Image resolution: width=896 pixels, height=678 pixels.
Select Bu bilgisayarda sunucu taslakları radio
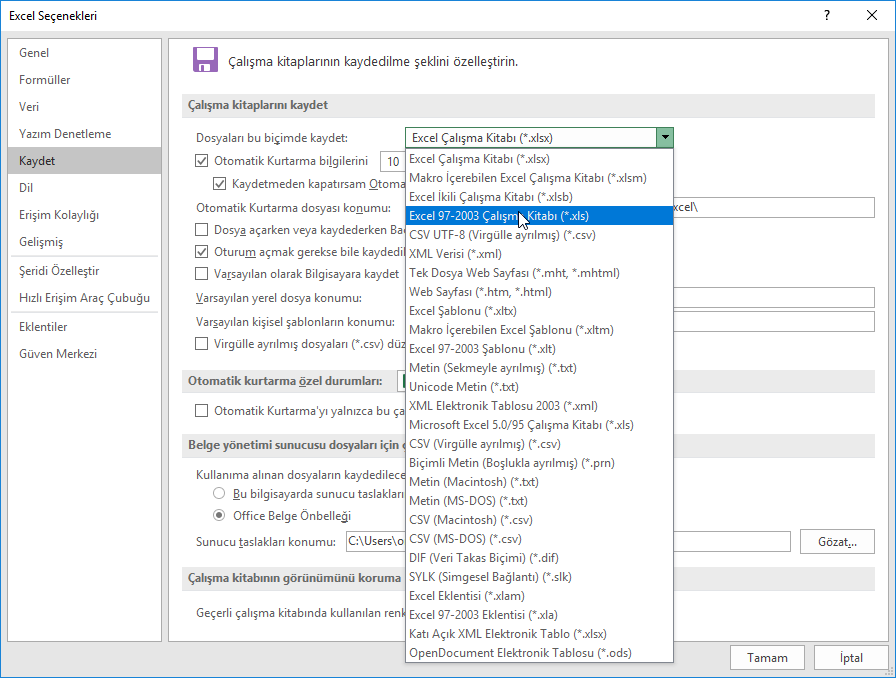[x=219, y=493]
